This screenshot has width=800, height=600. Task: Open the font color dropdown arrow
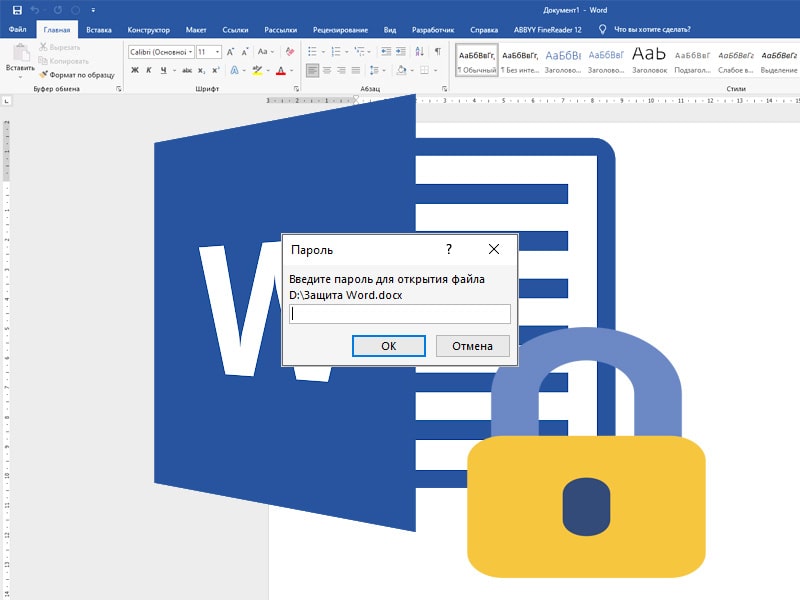pos(291,70)
